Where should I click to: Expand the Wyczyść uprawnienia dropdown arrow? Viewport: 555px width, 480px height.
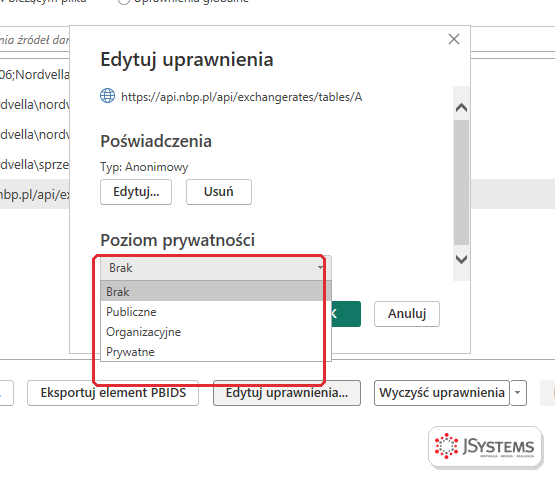[518, 393]
